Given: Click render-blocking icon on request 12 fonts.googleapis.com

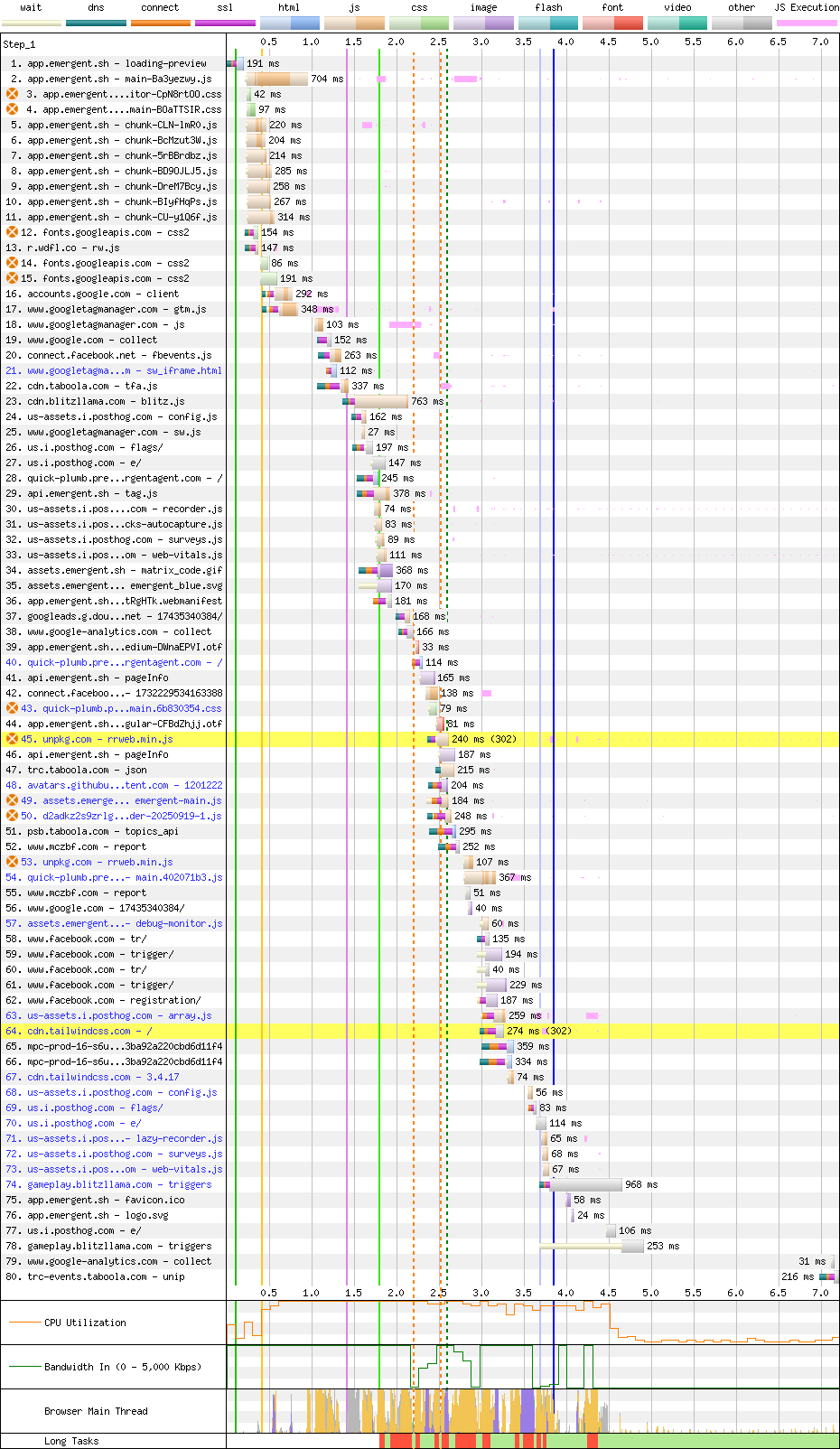Looking at the screenshot, I should pyautogui.click(x=12, y=232).
